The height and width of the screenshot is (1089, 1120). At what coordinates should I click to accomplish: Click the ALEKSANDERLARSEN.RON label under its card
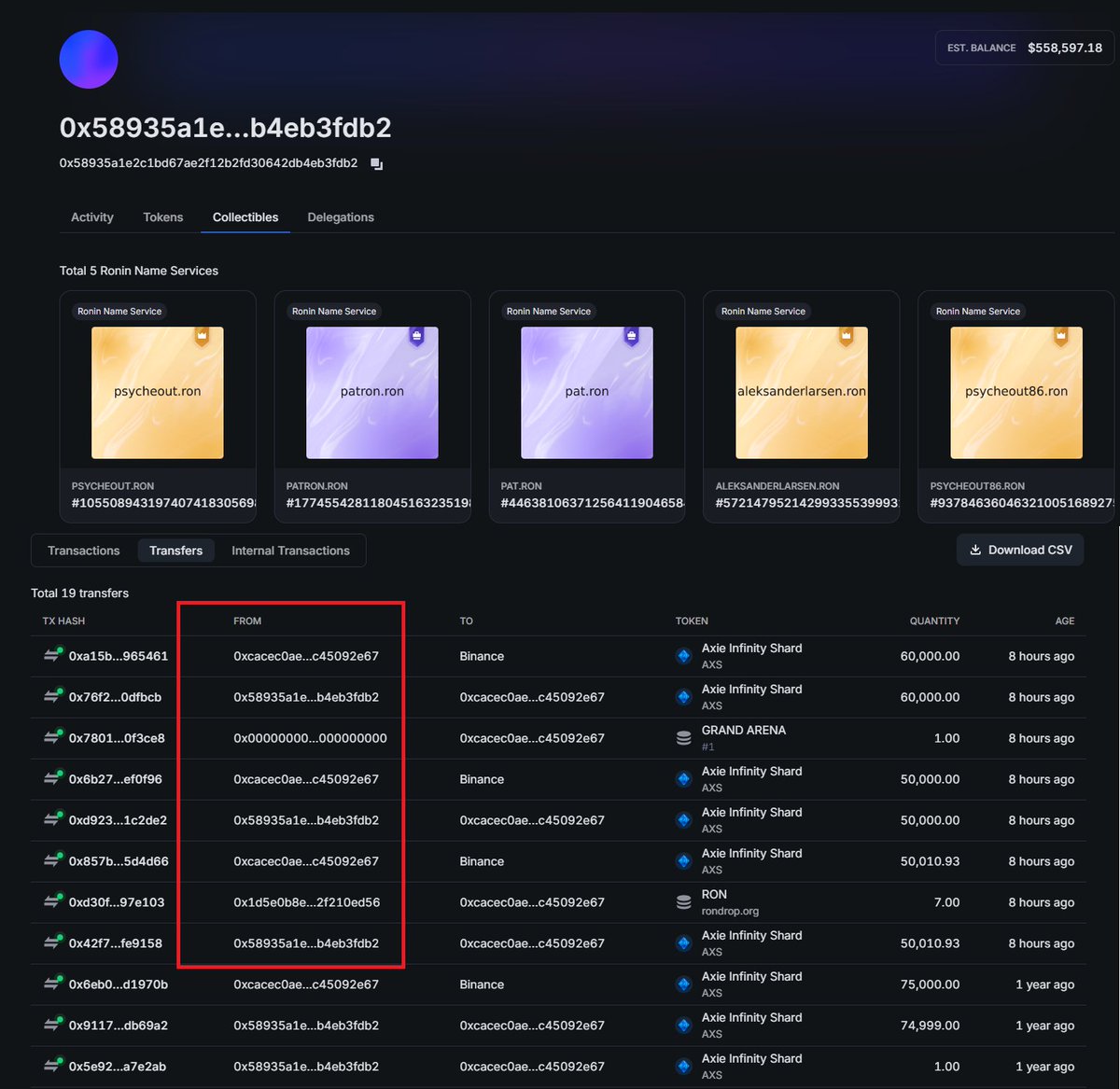[x=777, y=486]
